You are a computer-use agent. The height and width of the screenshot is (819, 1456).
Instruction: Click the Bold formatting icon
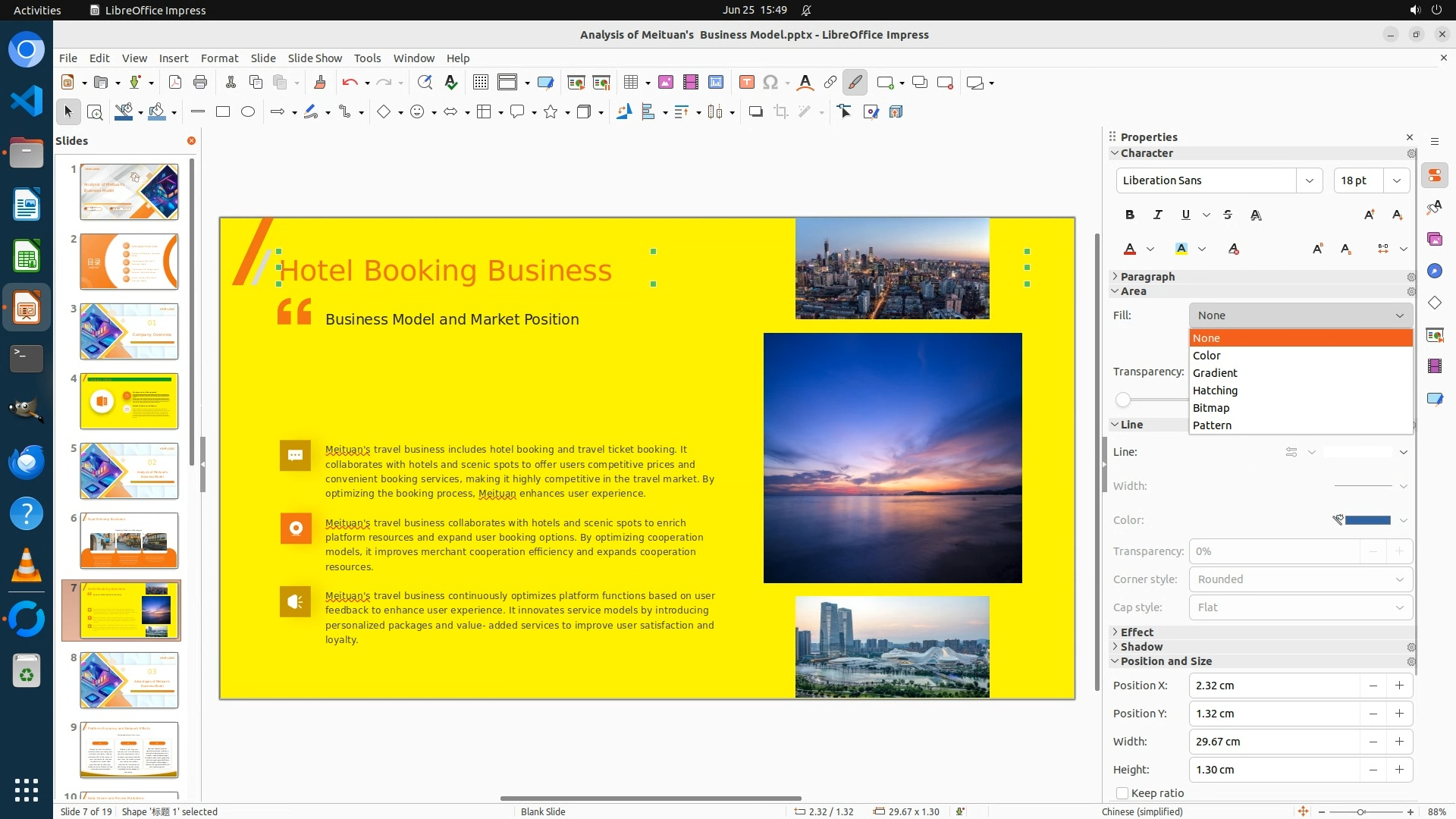point(1130,215)
